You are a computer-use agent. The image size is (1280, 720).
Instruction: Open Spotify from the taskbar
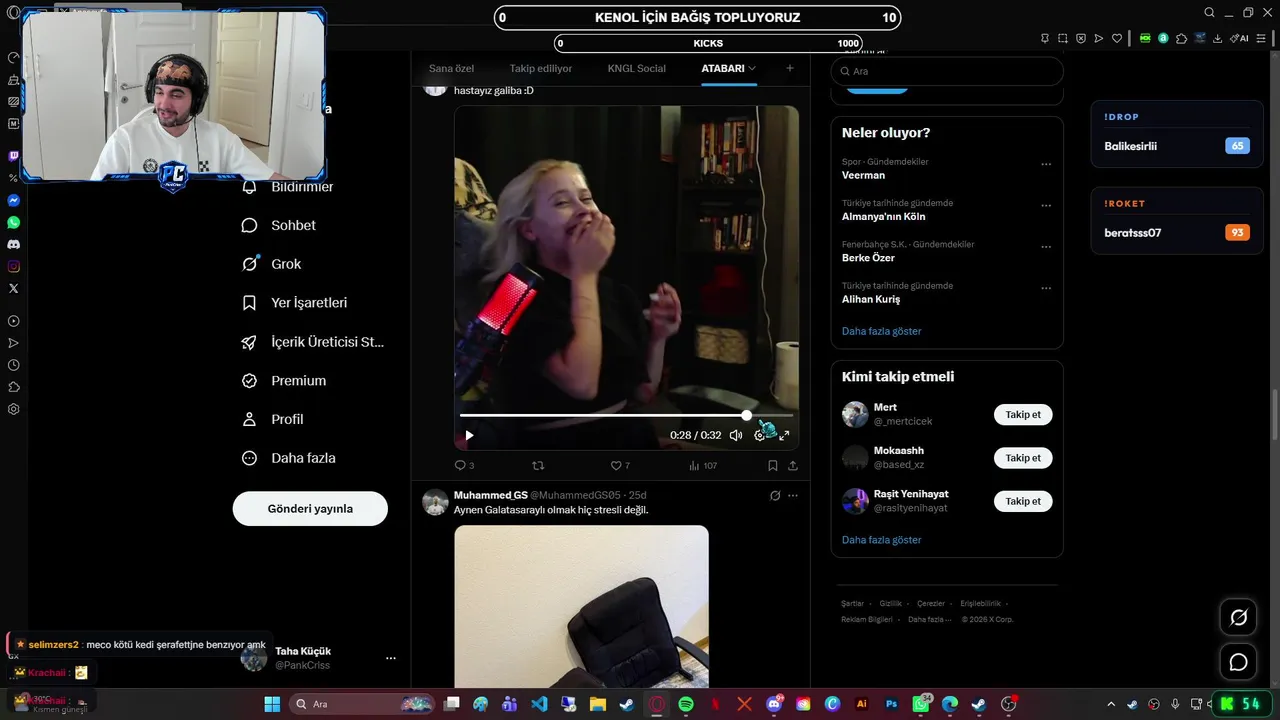coord(686,704)
